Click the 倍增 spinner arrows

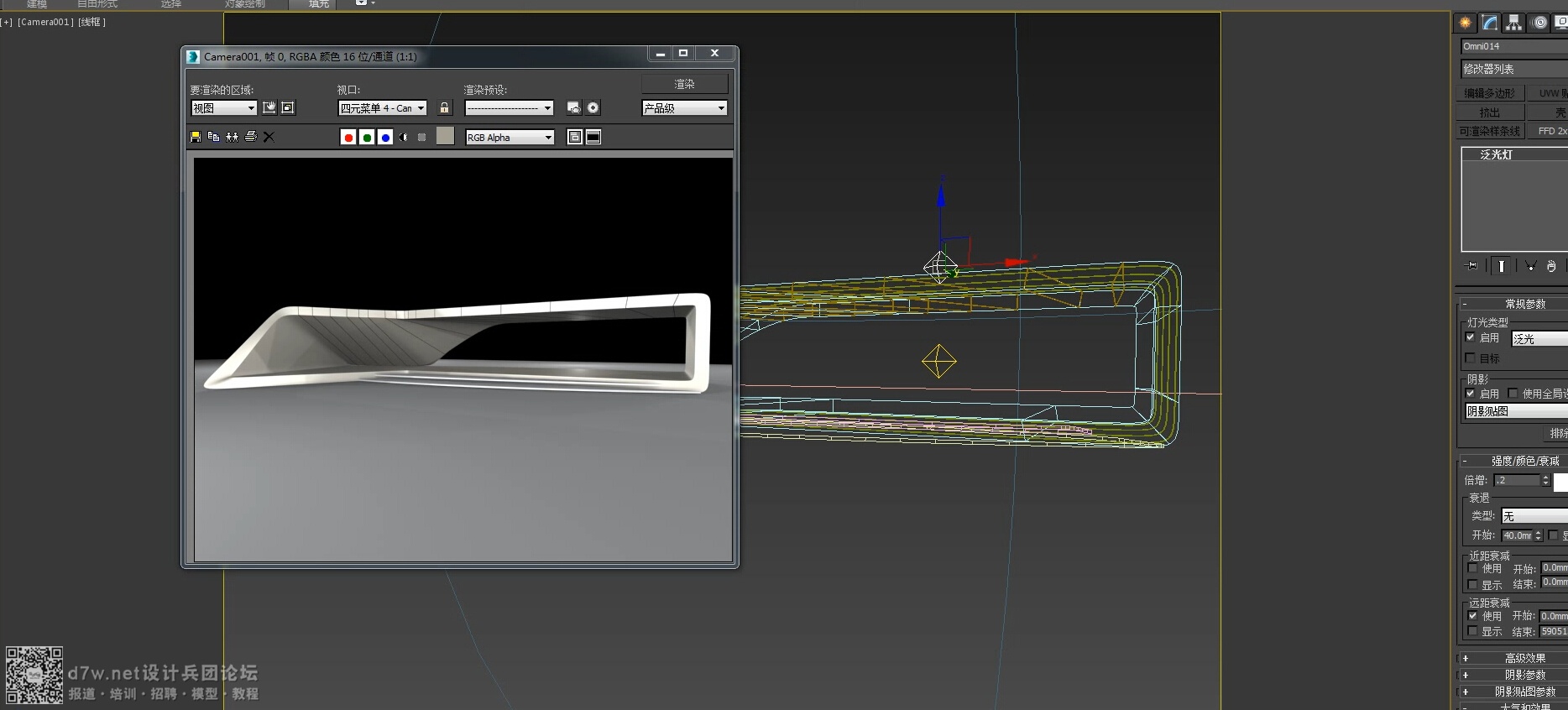point(1545,480)
